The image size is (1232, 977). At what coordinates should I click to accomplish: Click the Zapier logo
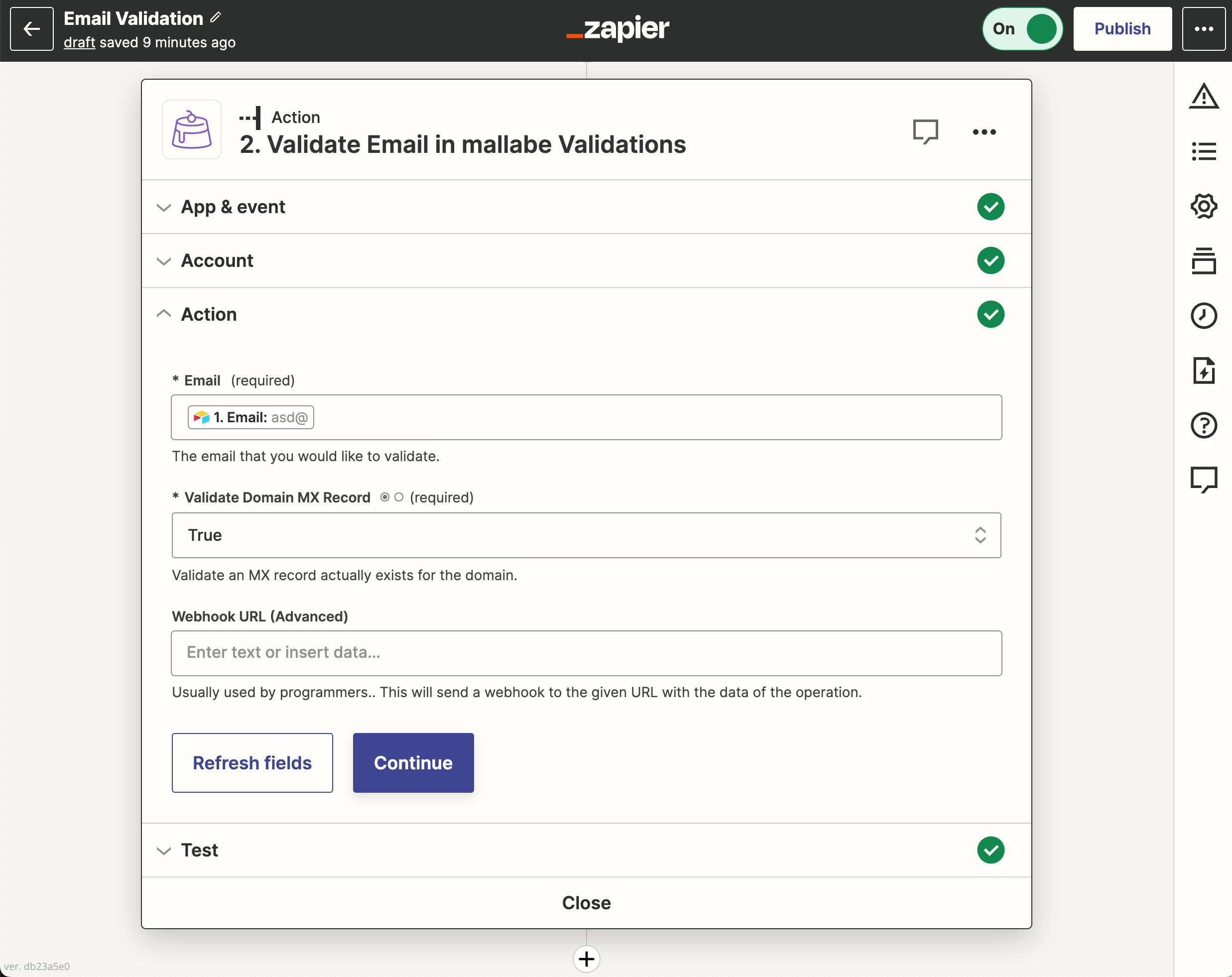tap(617, 28)
